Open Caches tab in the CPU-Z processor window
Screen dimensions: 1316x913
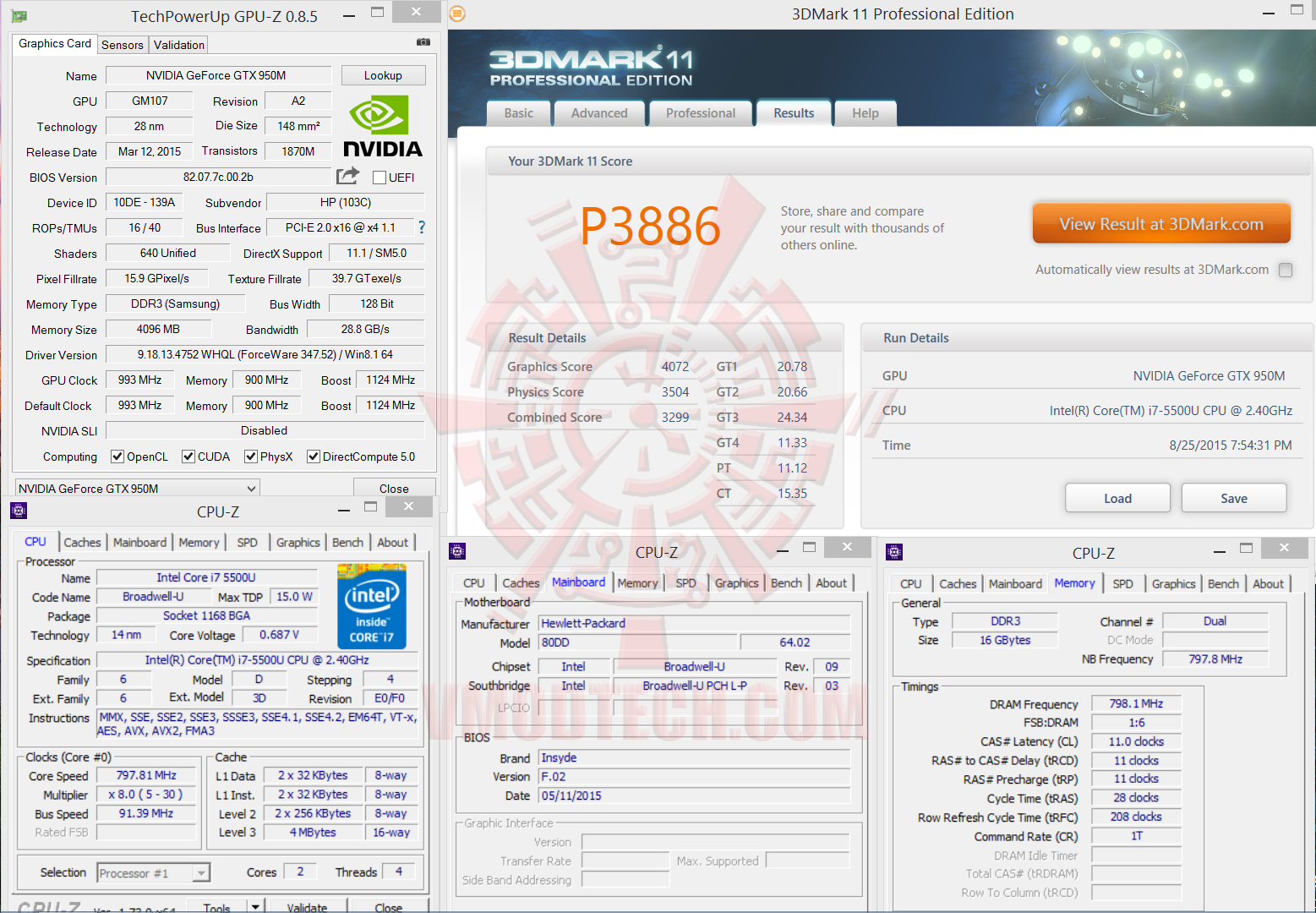pos(82,543)
